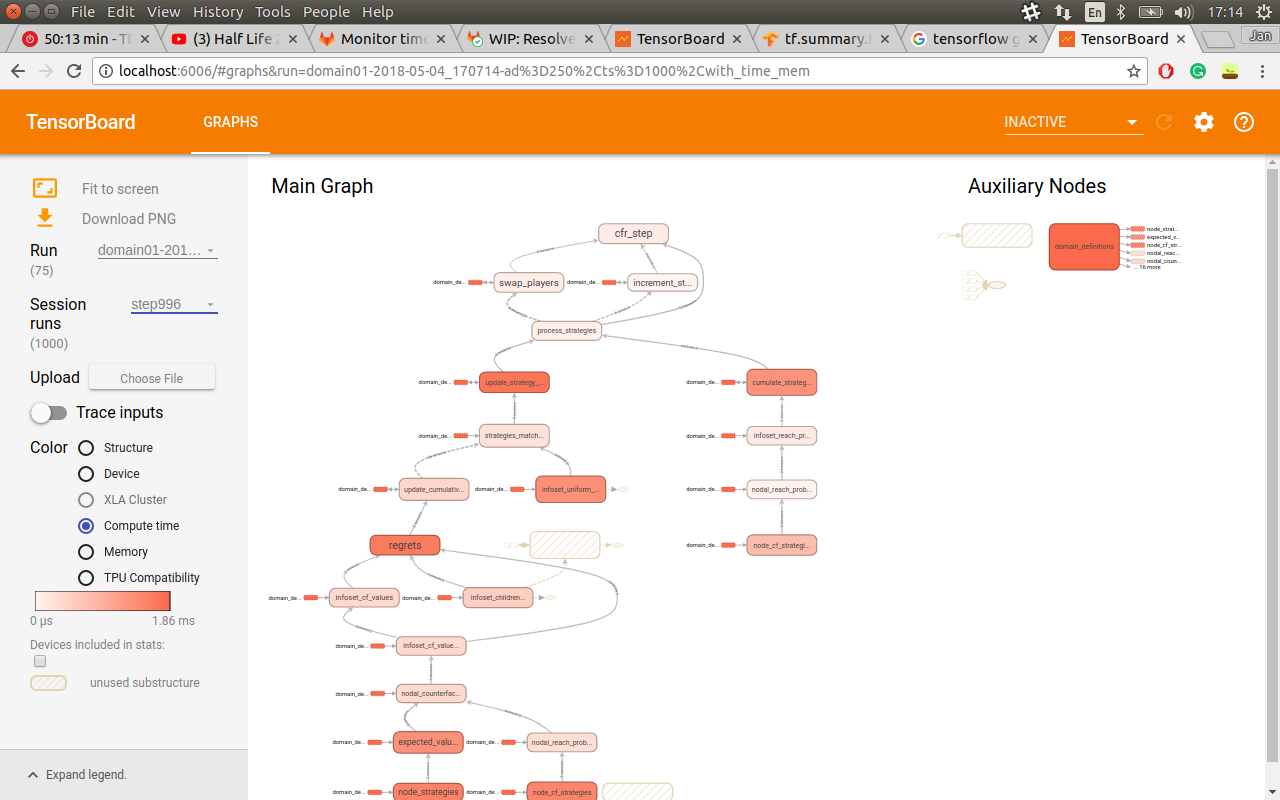
Task: Bookmark this page with the star icon
Action: (x=1133, y=71)
